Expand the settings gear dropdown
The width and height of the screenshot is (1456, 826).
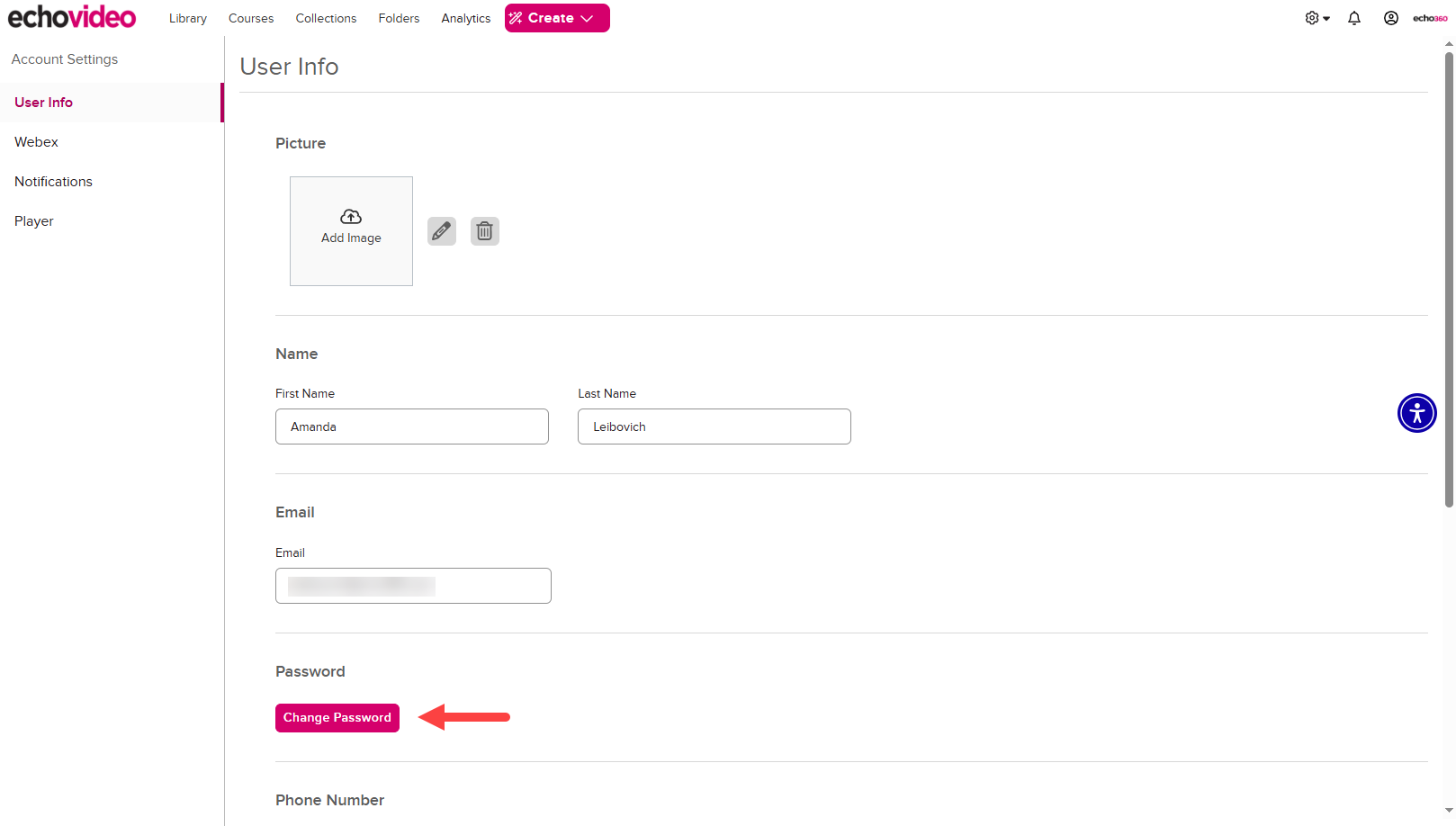1317,18
